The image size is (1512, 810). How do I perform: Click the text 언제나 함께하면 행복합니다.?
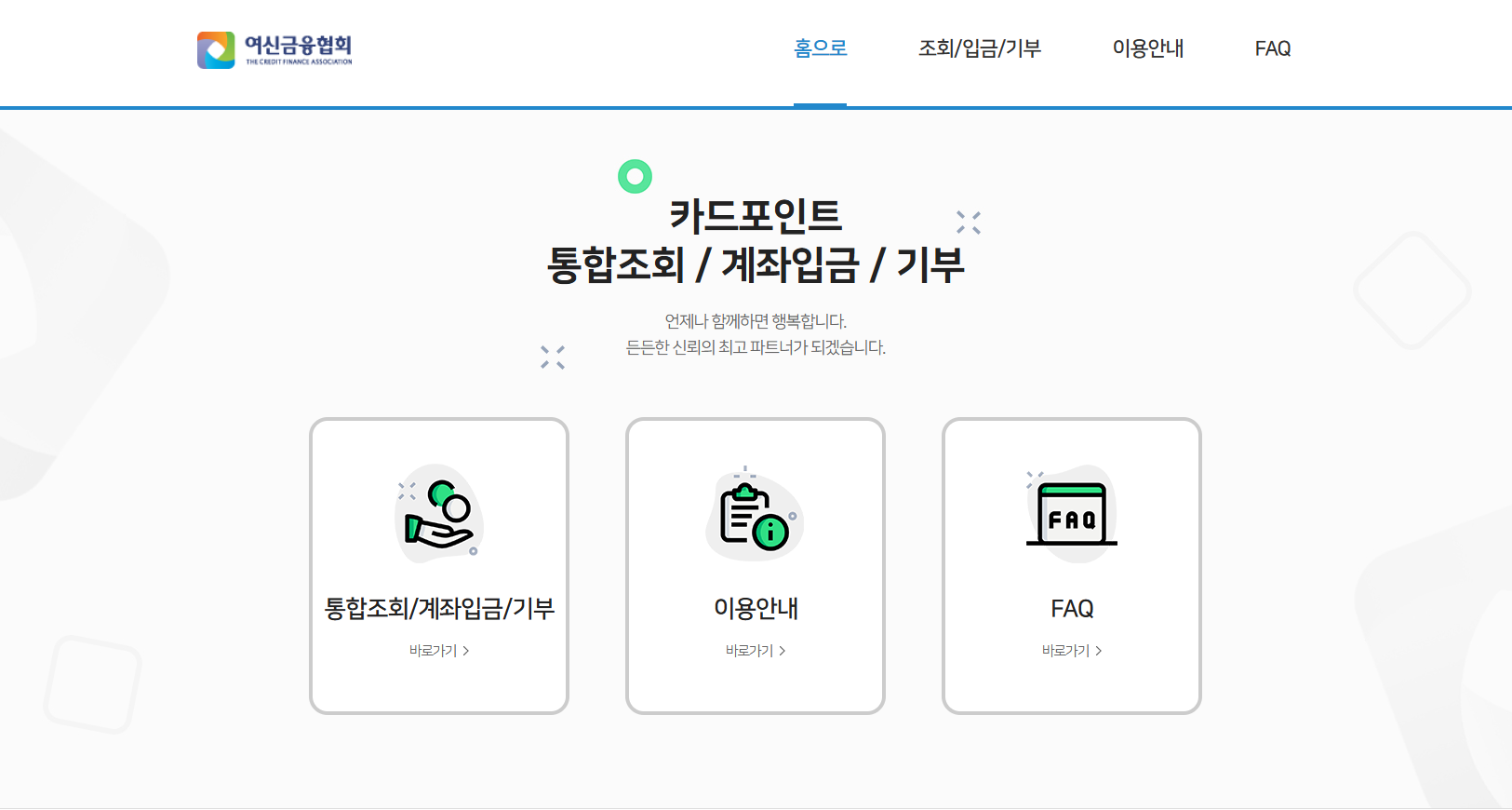point(756,321)
